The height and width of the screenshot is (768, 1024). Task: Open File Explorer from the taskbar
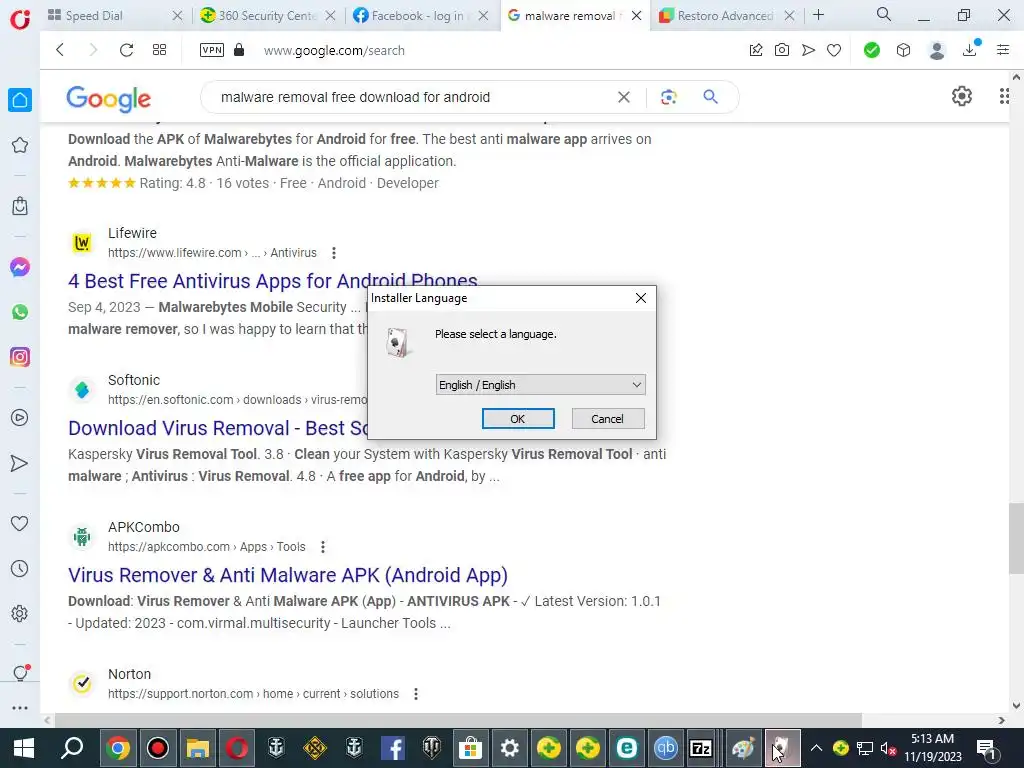click(x=197, y=748)
